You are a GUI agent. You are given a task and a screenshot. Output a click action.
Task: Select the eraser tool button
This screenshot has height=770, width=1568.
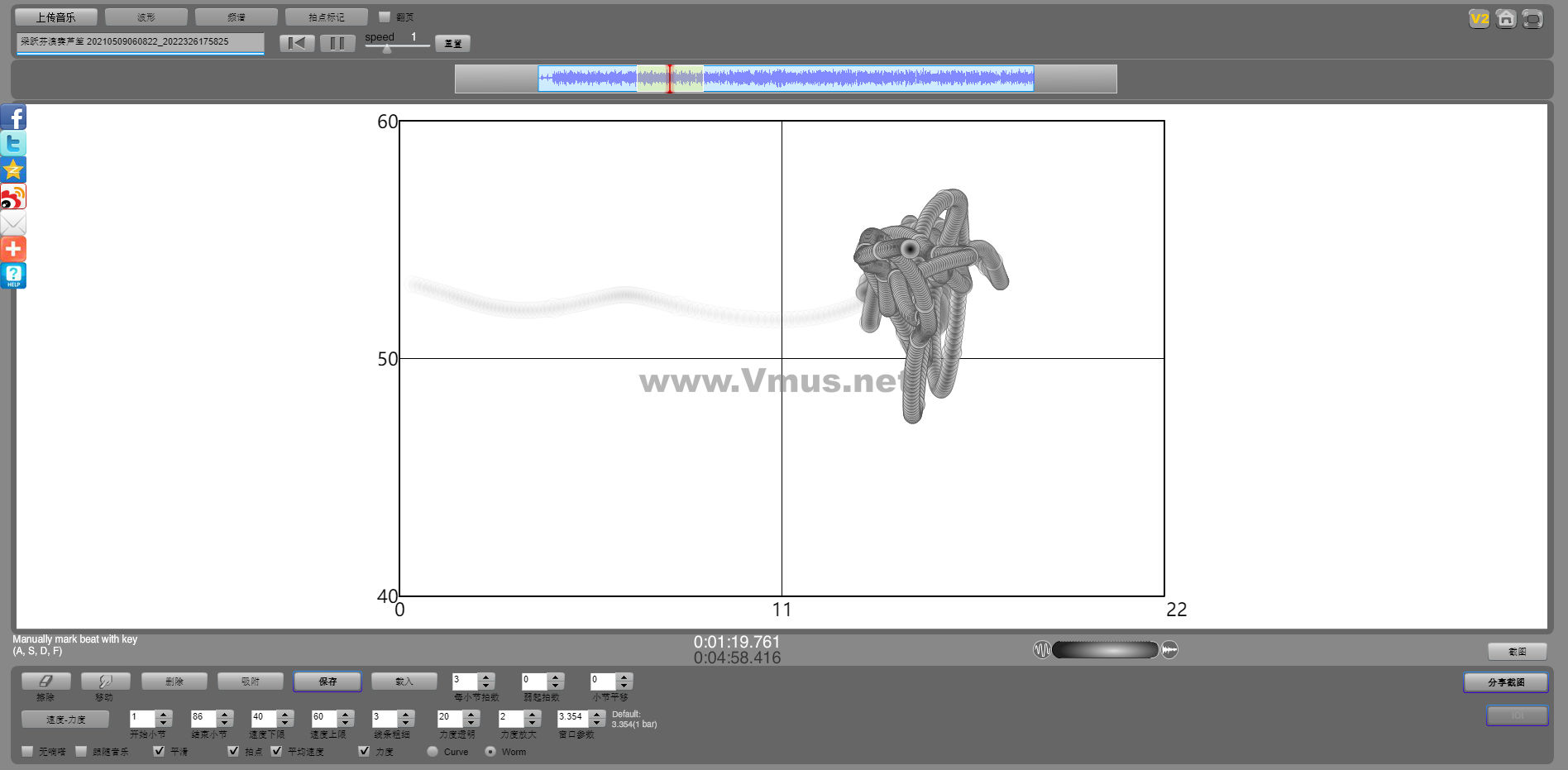(45, 681)
